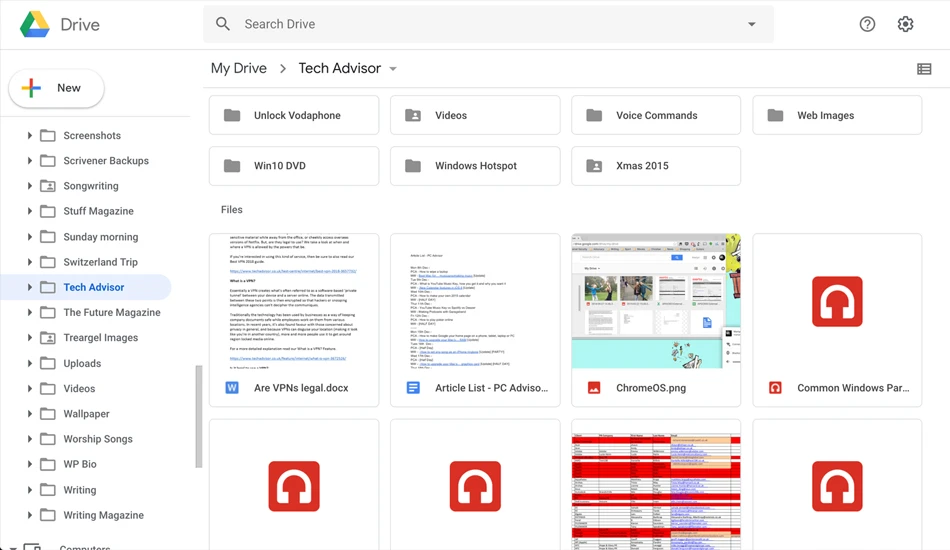Screen dimensions: 950x550
Task: Select the Writing folder in the sidebar
Action: (x=80, y=490)
